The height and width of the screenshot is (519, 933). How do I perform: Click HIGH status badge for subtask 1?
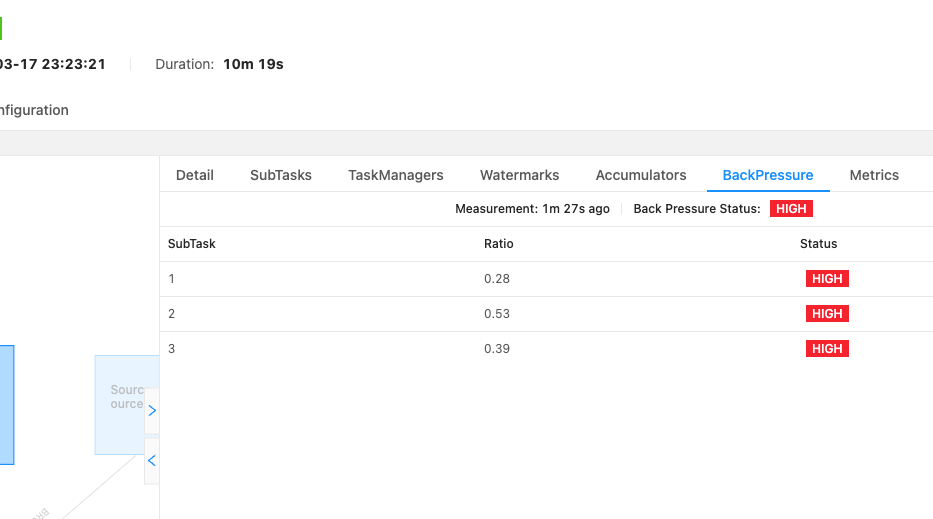point(827,279)
